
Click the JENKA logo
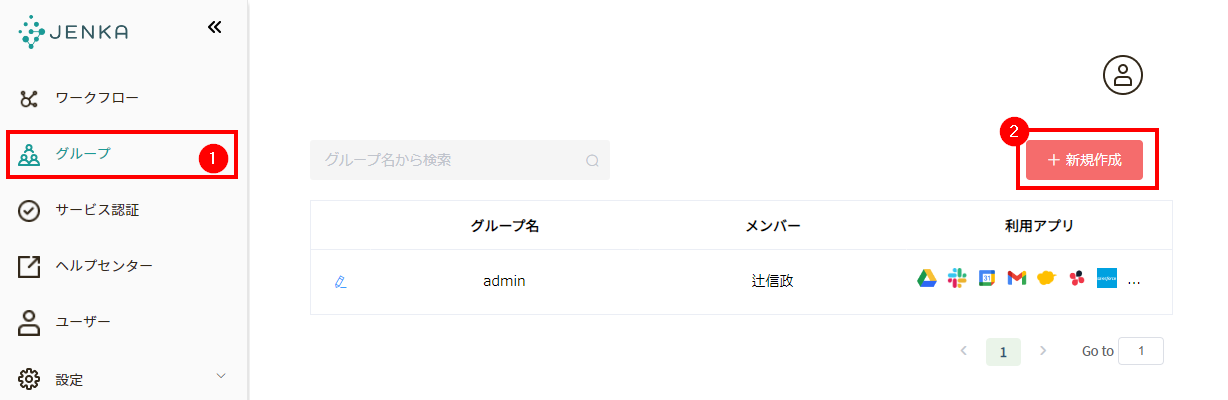click(x=73, y=32)
